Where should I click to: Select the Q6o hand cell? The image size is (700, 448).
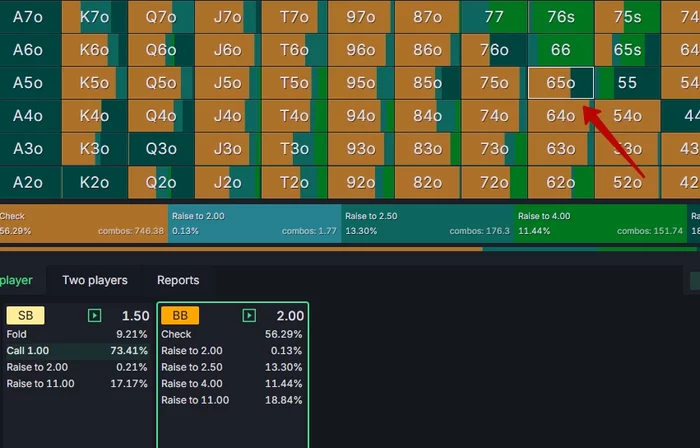[161, 50]
